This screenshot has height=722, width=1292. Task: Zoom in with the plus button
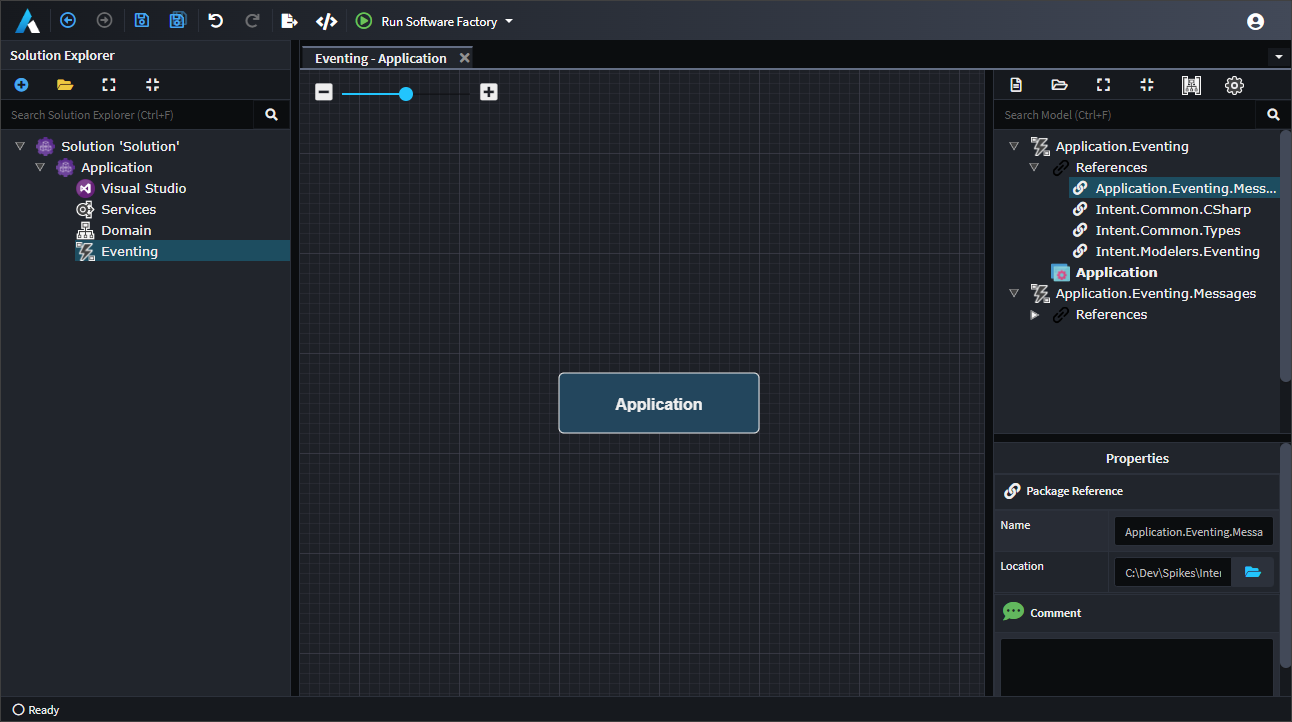click(x=488, y=92)
